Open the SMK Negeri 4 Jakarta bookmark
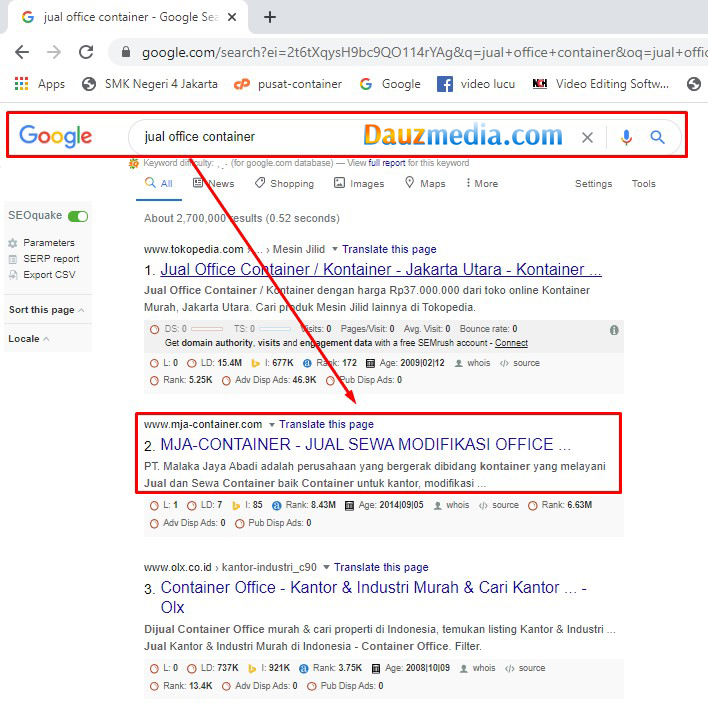The height and width of the screenshot is (706, 708). (x=149, y=84)
